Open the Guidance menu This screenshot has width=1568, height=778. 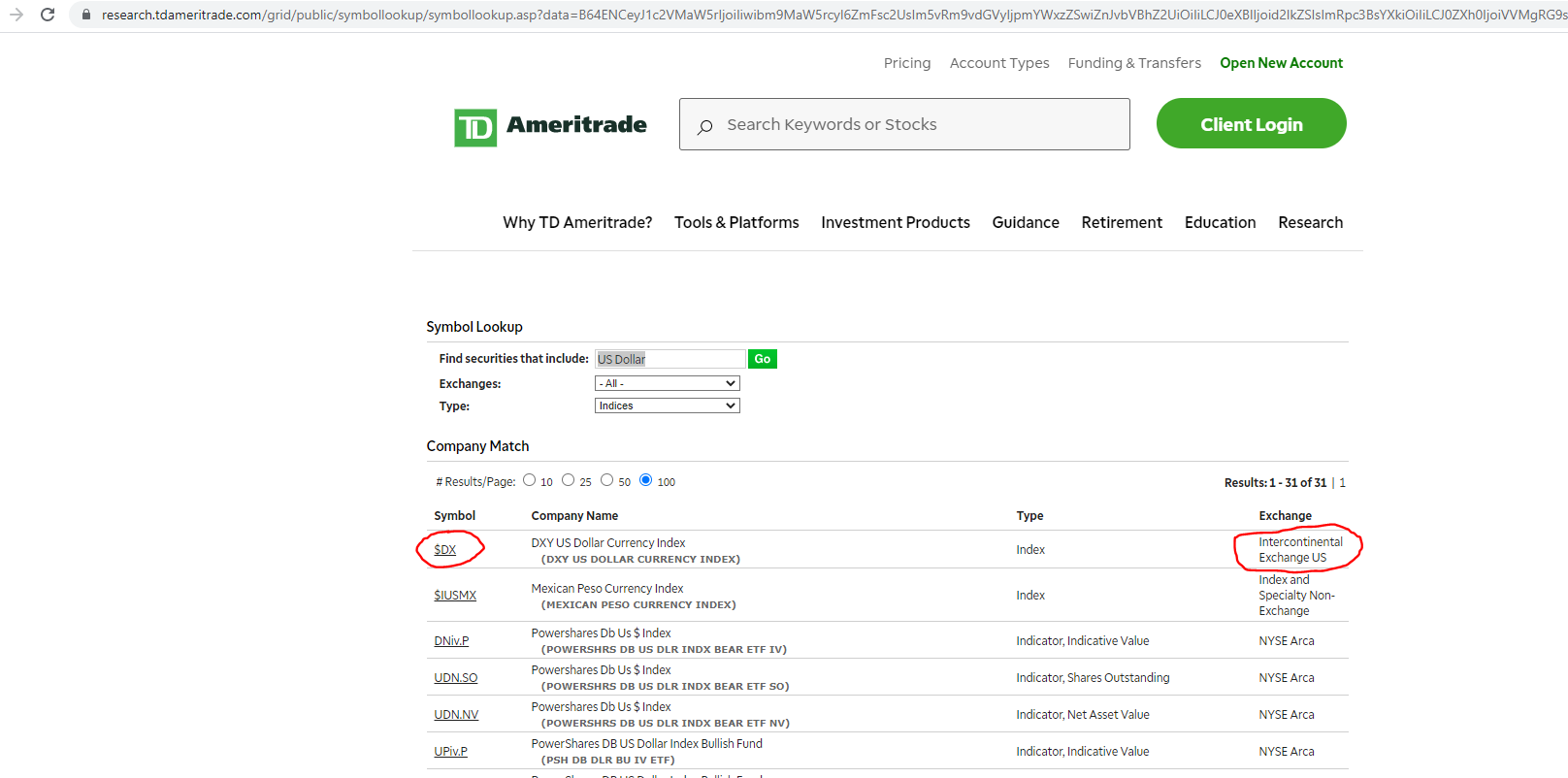point(1026,222)
